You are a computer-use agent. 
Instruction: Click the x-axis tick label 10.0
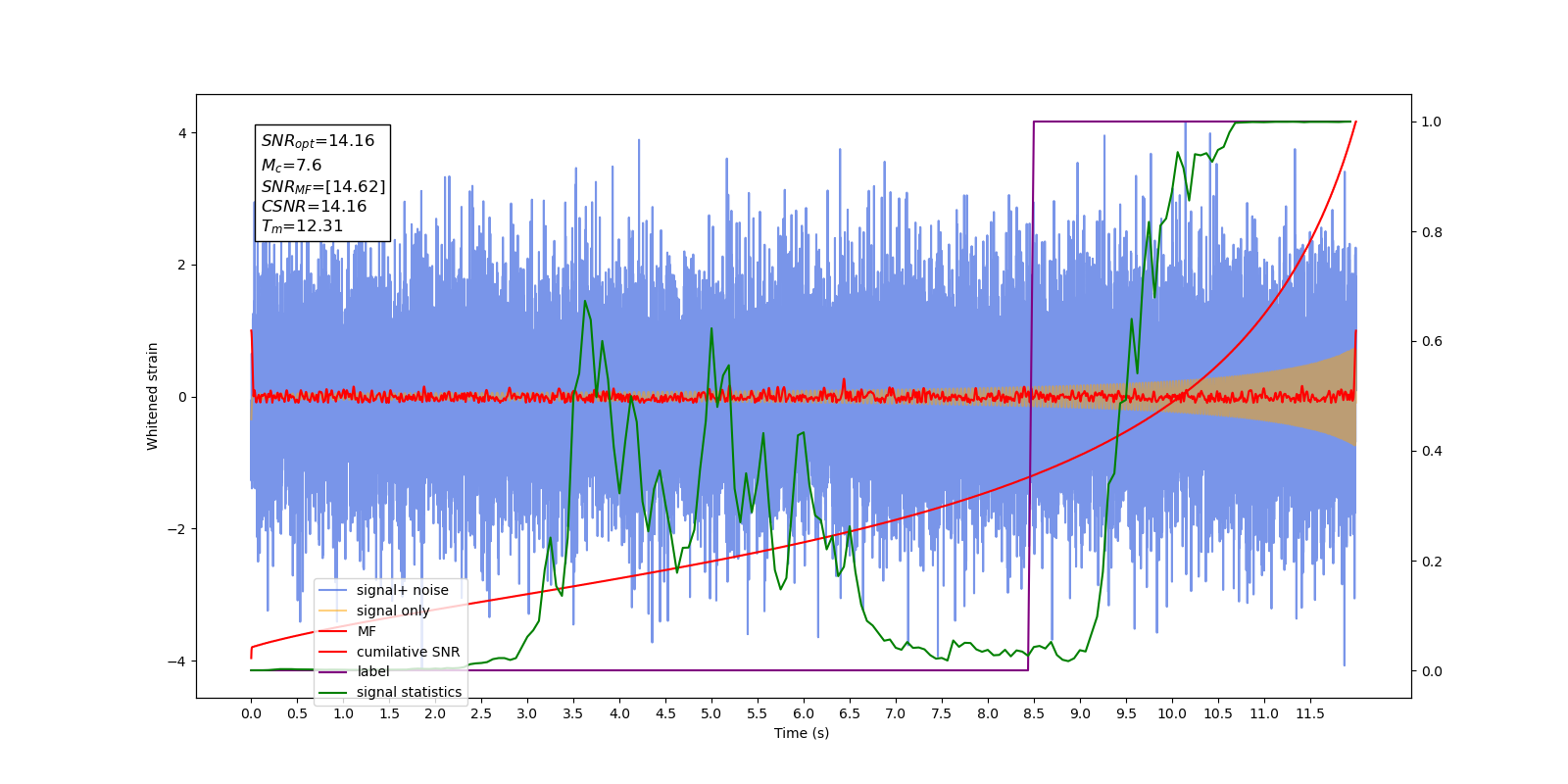click(x=1172, y=713)
